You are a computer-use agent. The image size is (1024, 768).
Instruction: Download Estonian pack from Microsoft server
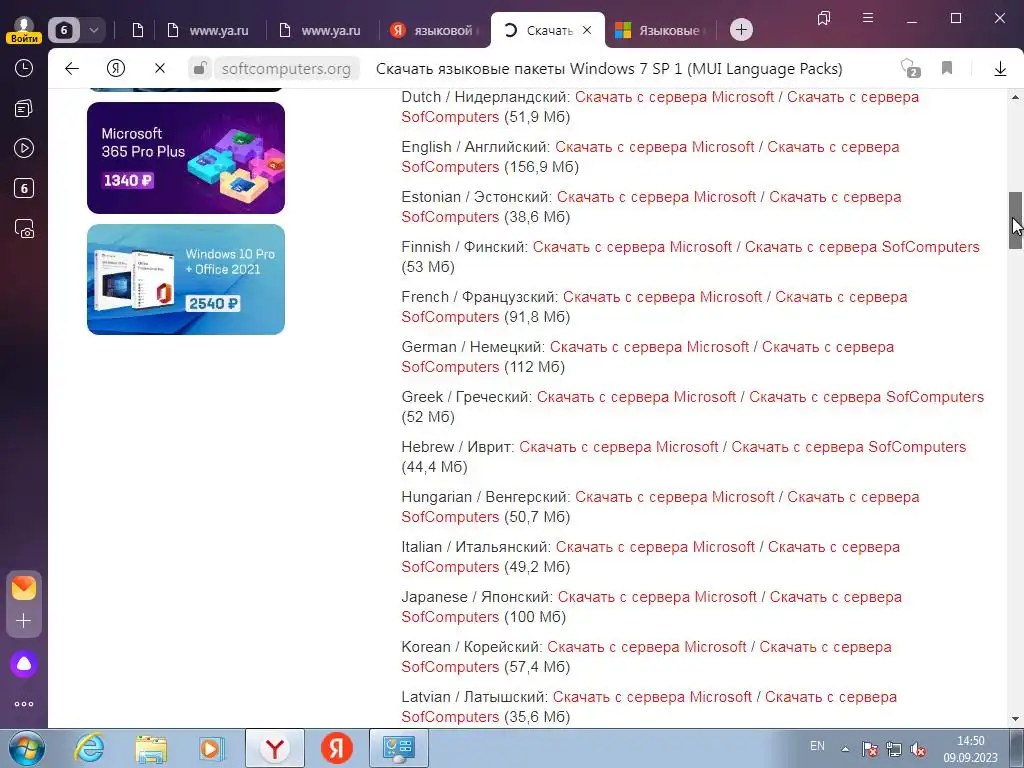656,197
